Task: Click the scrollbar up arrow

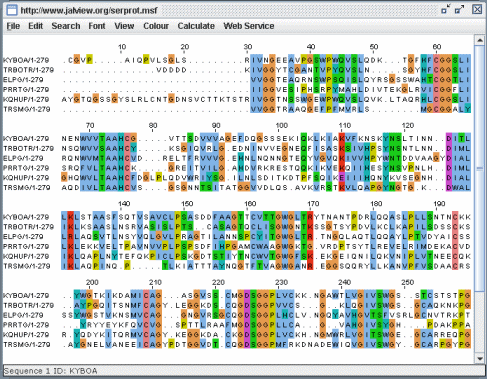Action: pyautogui.click(x=480, y=40)
